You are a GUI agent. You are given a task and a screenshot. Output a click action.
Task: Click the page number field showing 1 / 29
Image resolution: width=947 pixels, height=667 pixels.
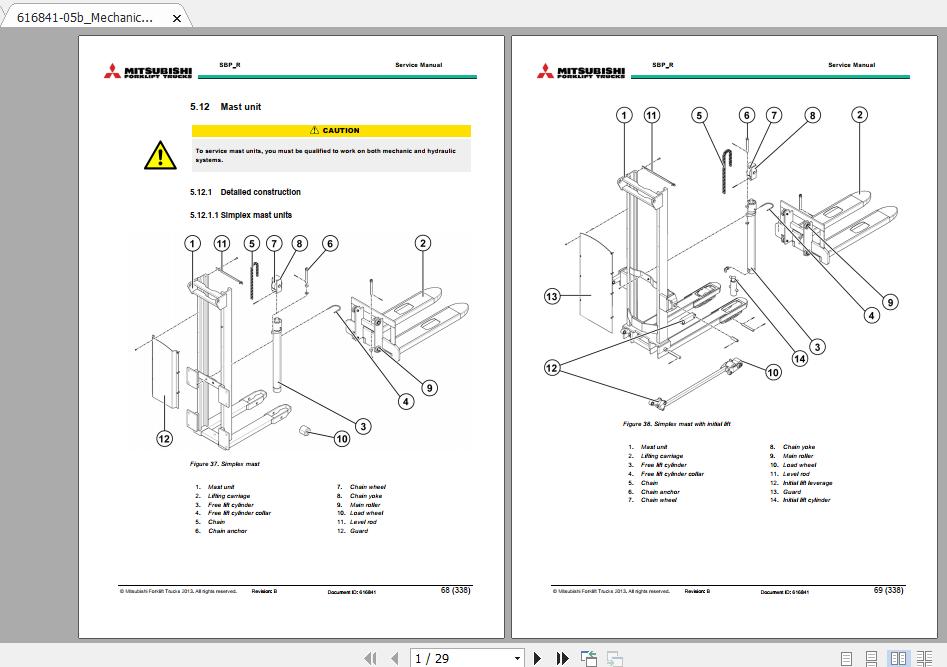pos(461,659)
